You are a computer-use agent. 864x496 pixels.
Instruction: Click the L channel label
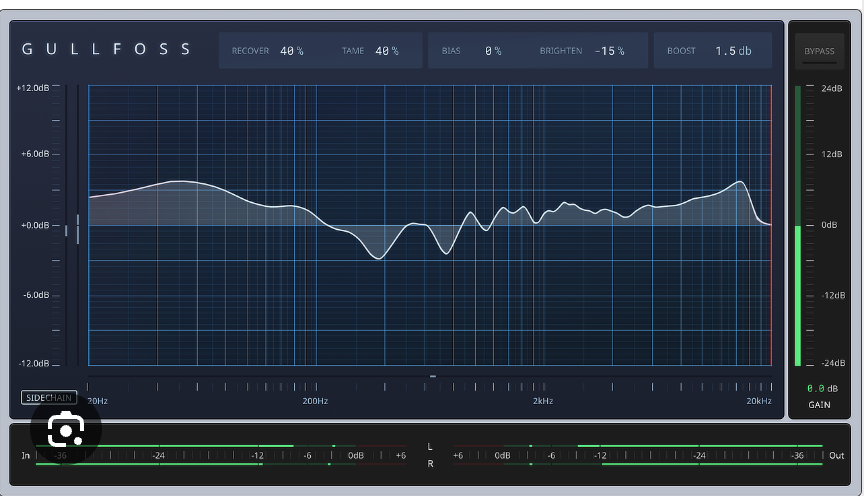(430, 447)
